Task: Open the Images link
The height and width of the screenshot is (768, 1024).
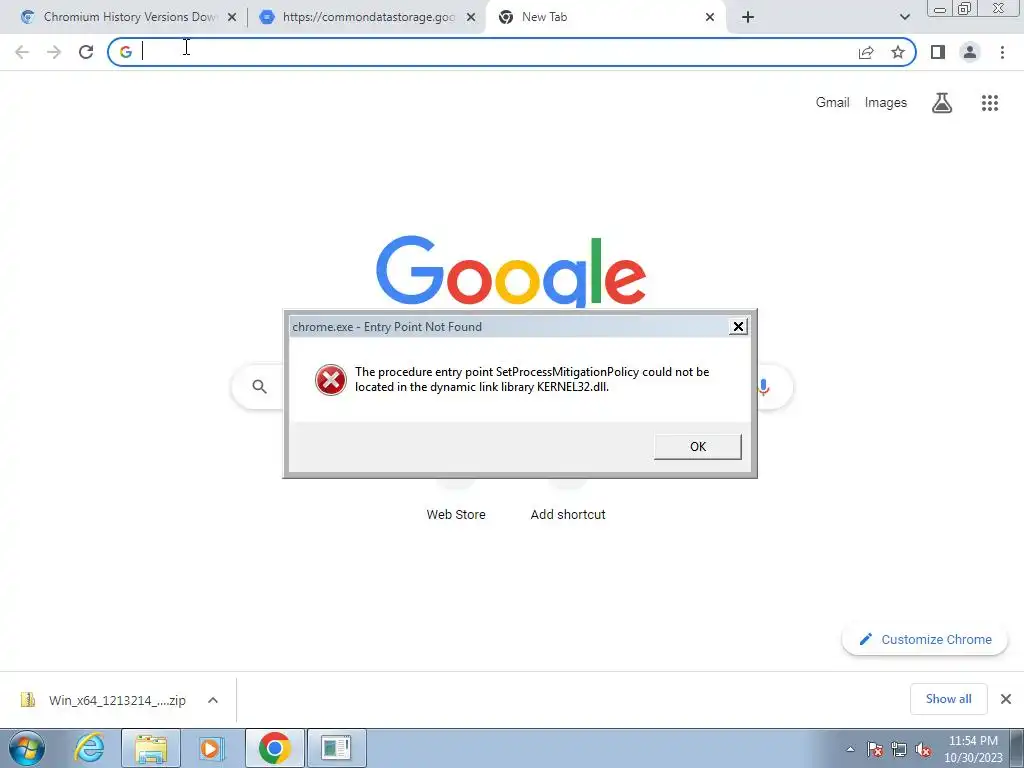Action: (886, 103)
